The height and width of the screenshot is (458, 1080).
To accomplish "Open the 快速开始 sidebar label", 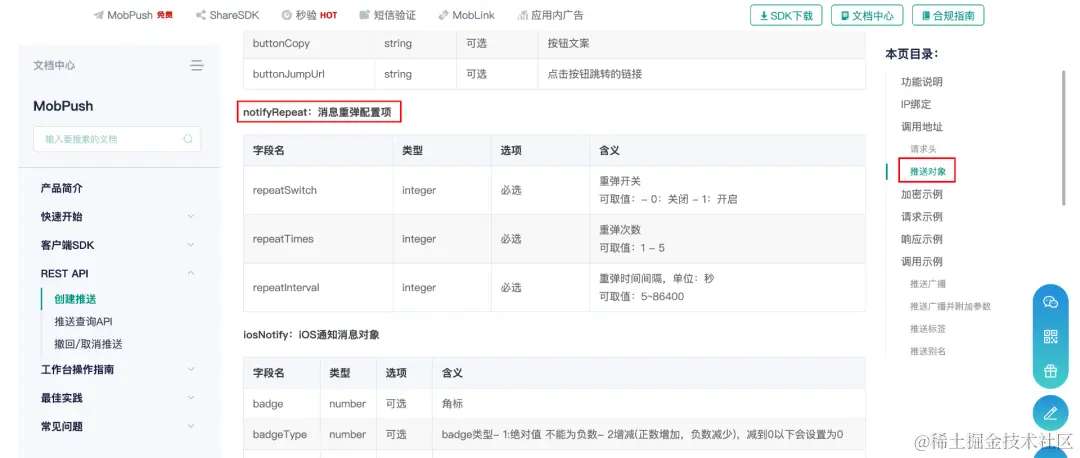I will click(61, 216).
